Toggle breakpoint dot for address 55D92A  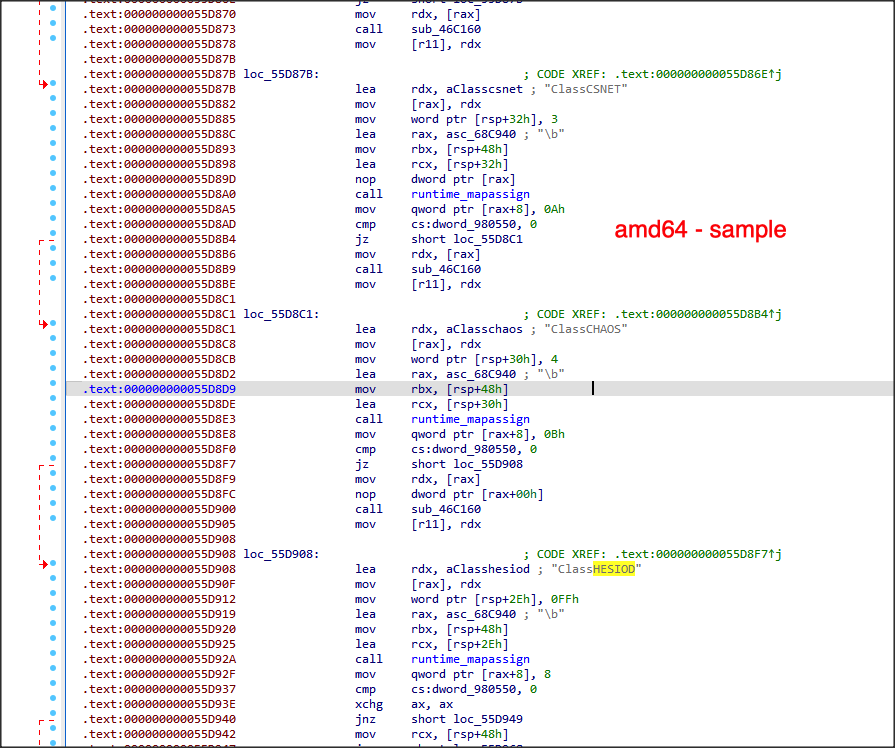[x=53, y=653]
